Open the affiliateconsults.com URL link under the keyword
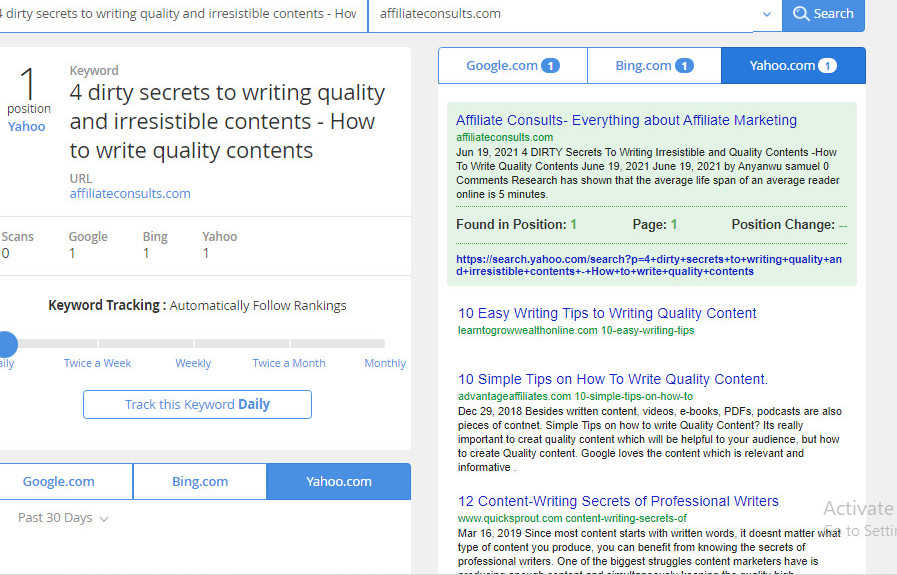 coord(130,193)
